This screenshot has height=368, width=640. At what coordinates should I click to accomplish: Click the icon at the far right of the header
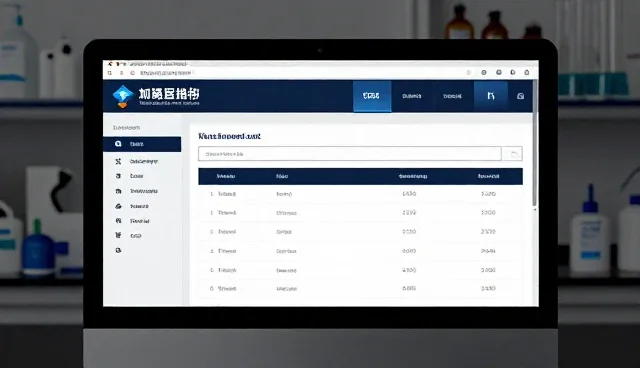[x=520, y=96]
